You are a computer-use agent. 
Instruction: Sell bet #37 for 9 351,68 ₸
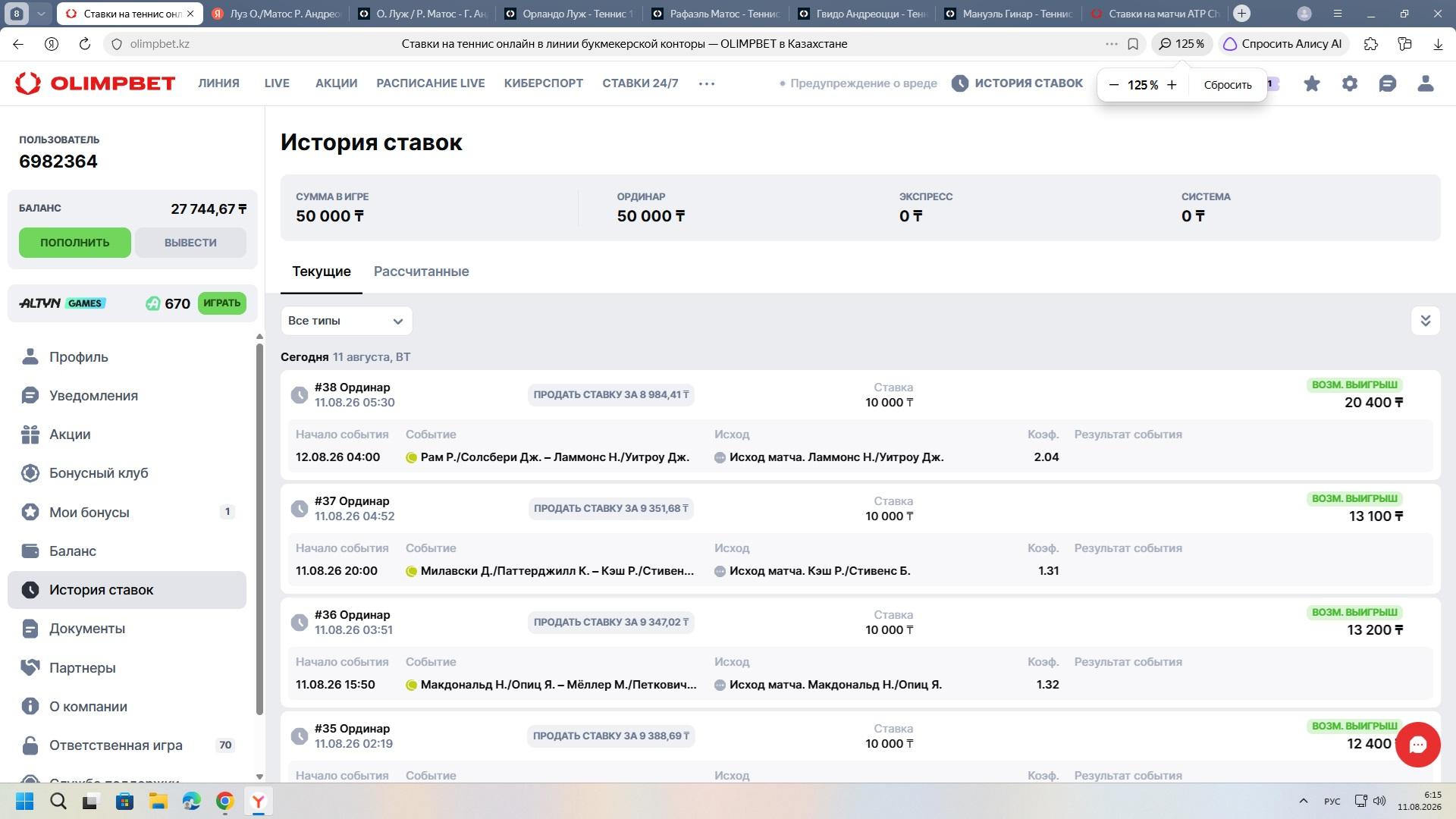click(611, 509)
